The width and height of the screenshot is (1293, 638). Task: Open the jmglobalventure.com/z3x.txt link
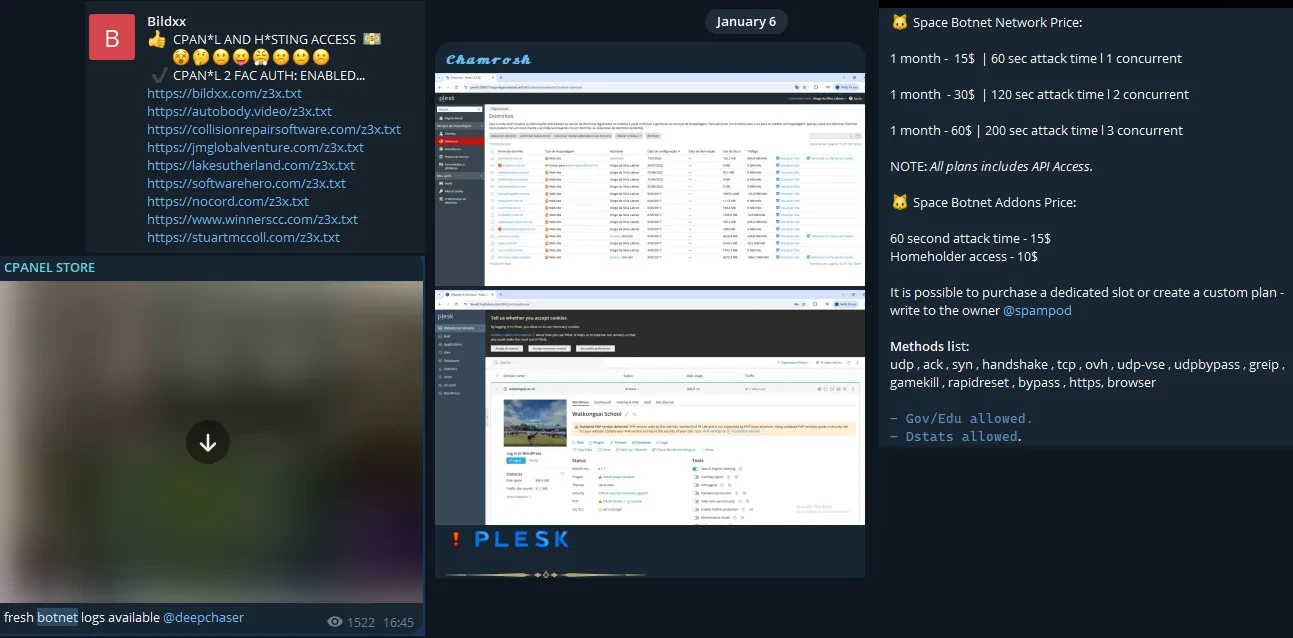[255, 147]
